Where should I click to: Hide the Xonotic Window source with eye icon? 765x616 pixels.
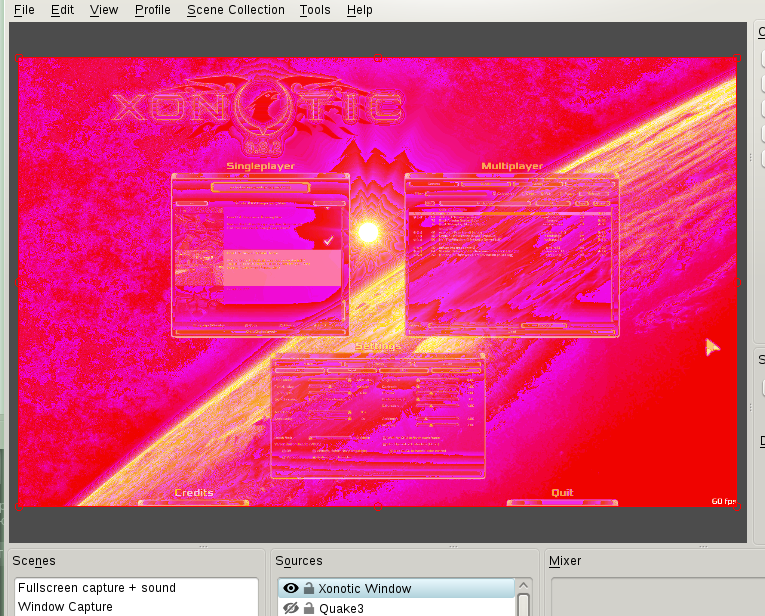pos(291,589)
